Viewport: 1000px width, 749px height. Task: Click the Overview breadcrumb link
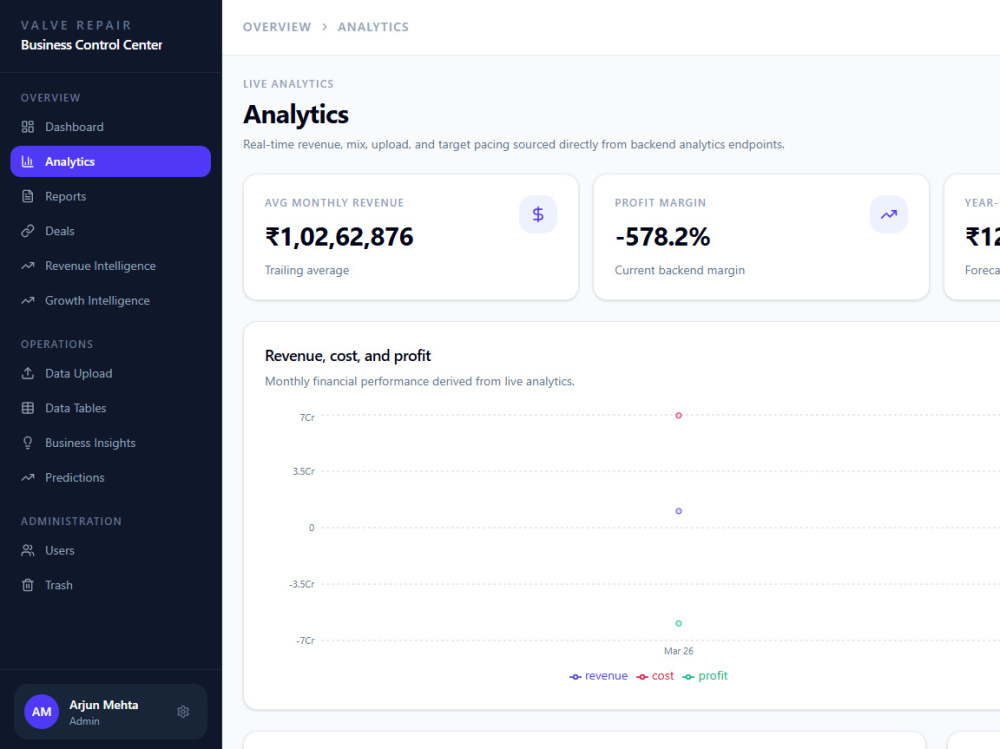277,27
